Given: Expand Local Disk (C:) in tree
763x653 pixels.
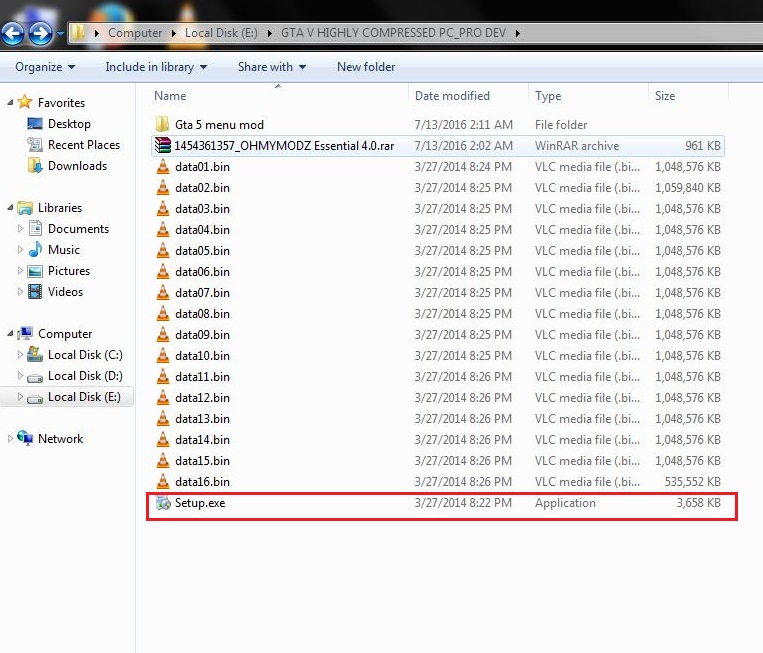Looking at the screenshot, I should pos(20,355).
